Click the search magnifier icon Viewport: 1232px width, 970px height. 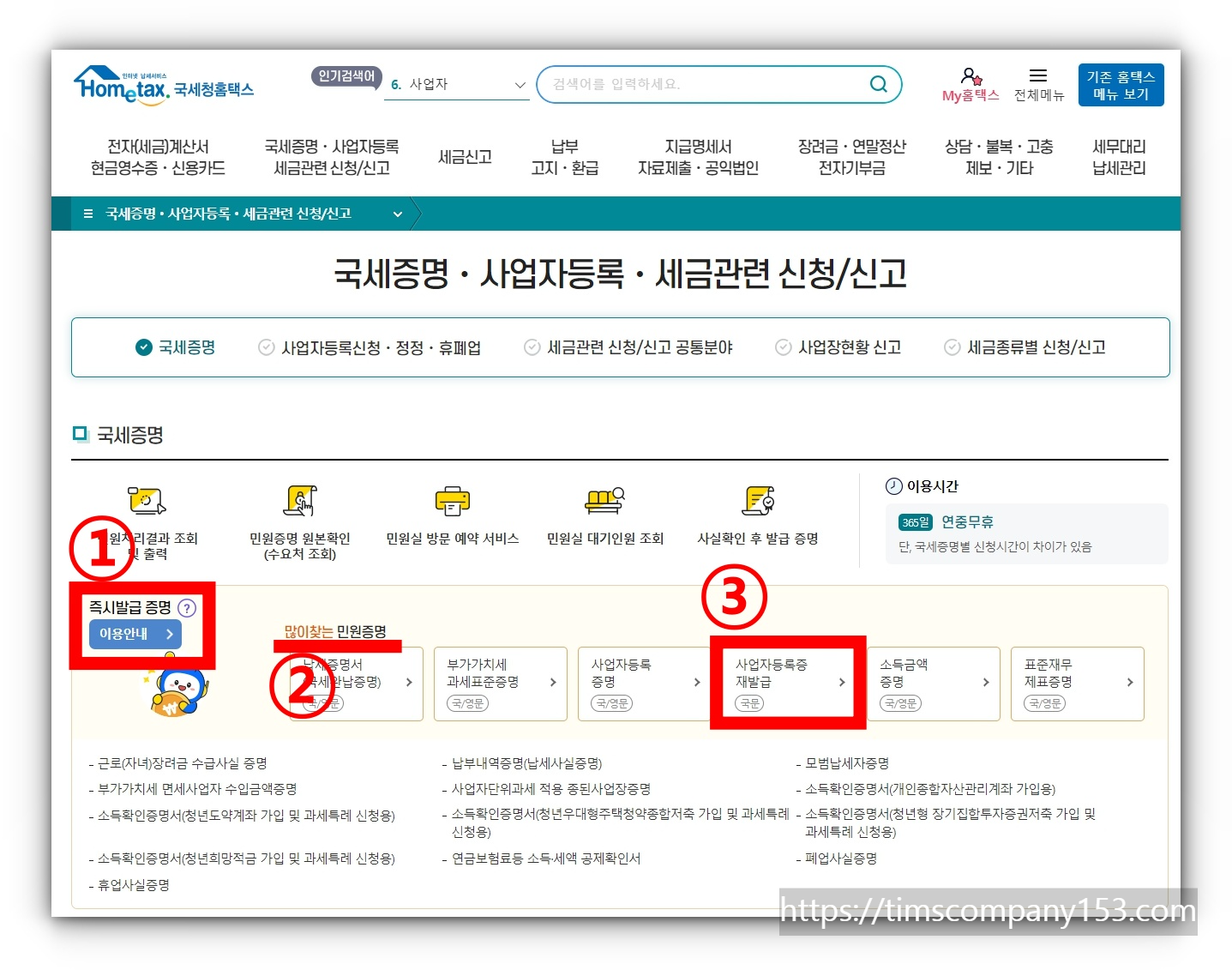(x=877, y=83)
